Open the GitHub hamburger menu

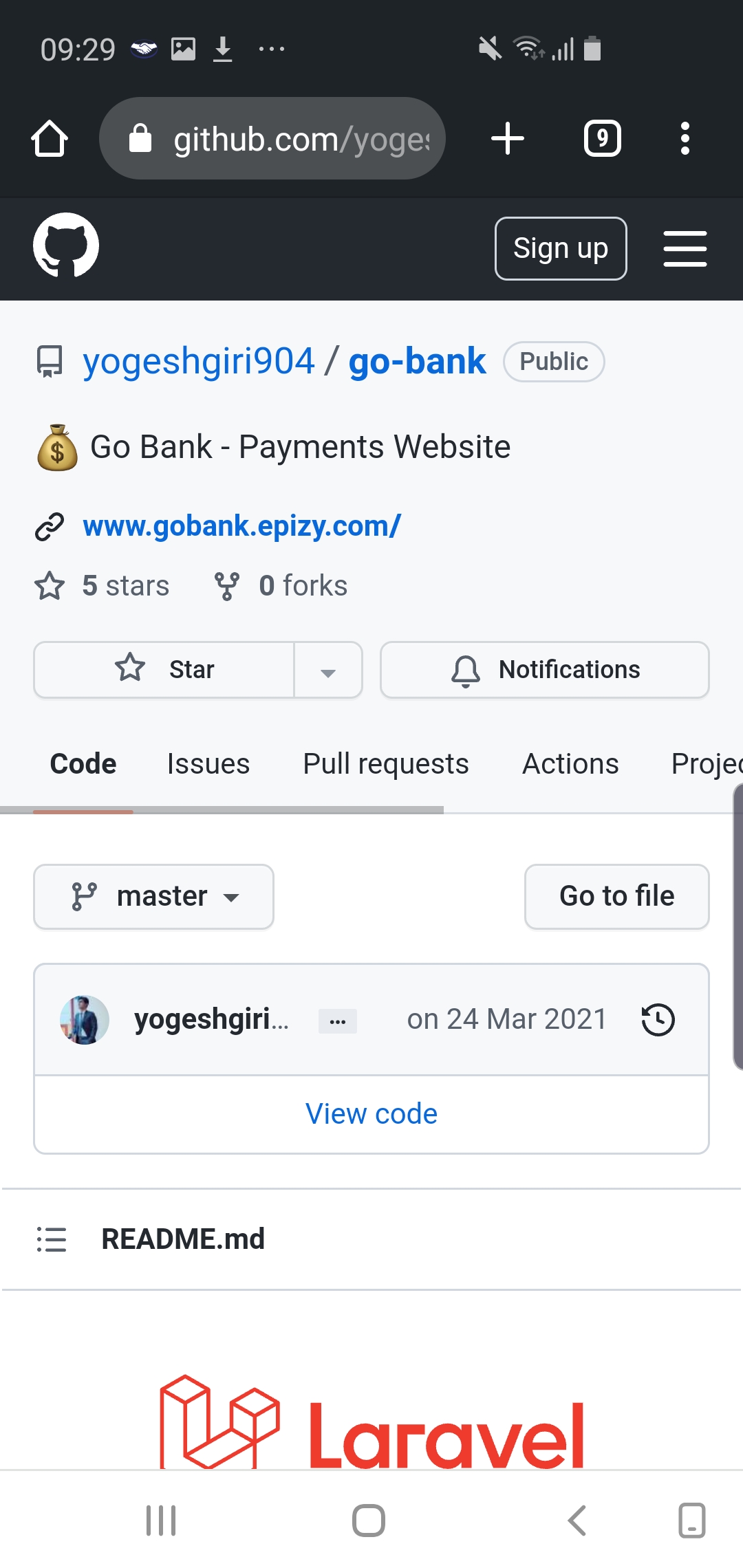pos(685,248)
